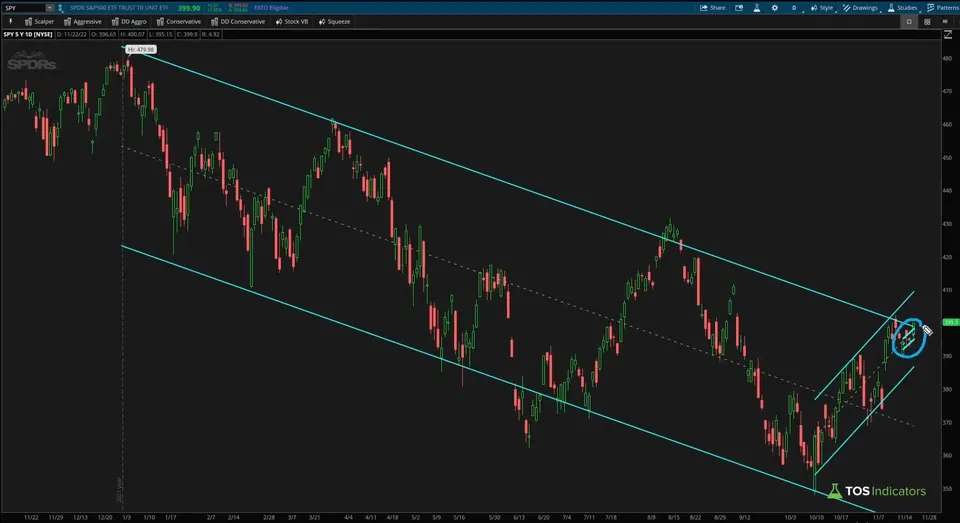Image resolution: width=960 pixels, height=523 pixels.
Task: Open the Style dropdown menu
Action: pos(822,8)
